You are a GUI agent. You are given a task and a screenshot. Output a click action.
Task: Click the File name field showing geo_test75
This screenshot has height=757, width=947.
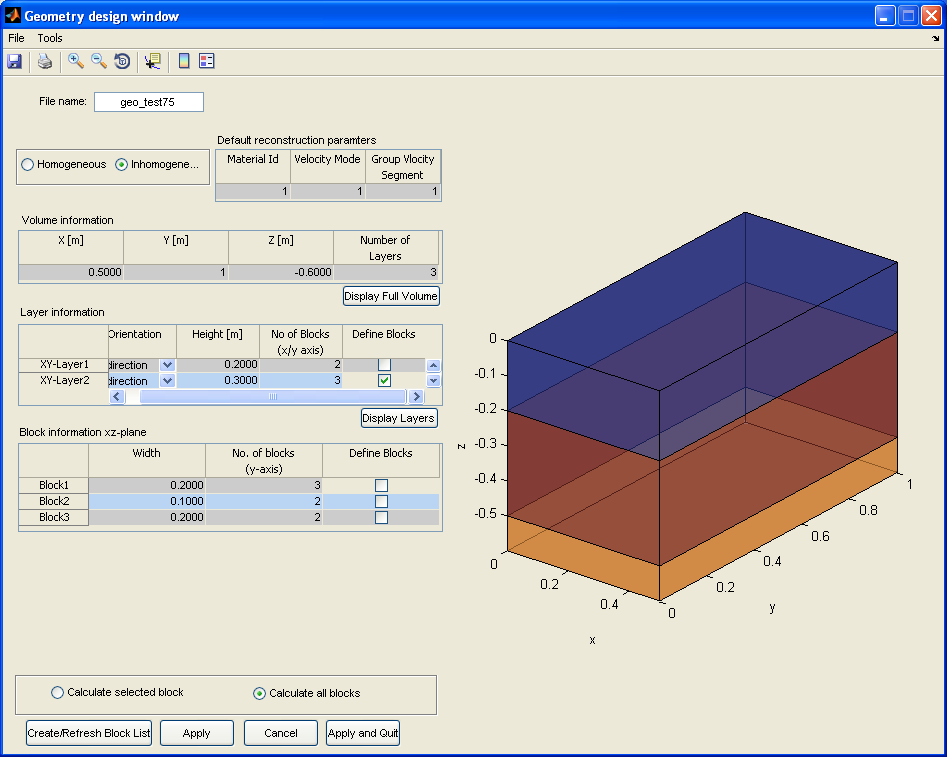(149, 102)
